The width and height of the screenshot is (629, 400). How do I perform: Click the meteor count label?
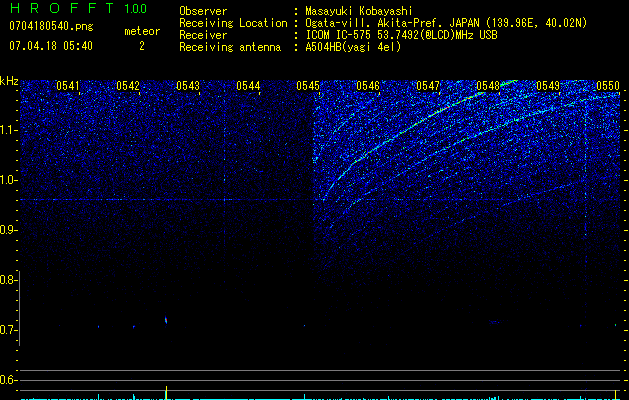[x=142, y=31]
